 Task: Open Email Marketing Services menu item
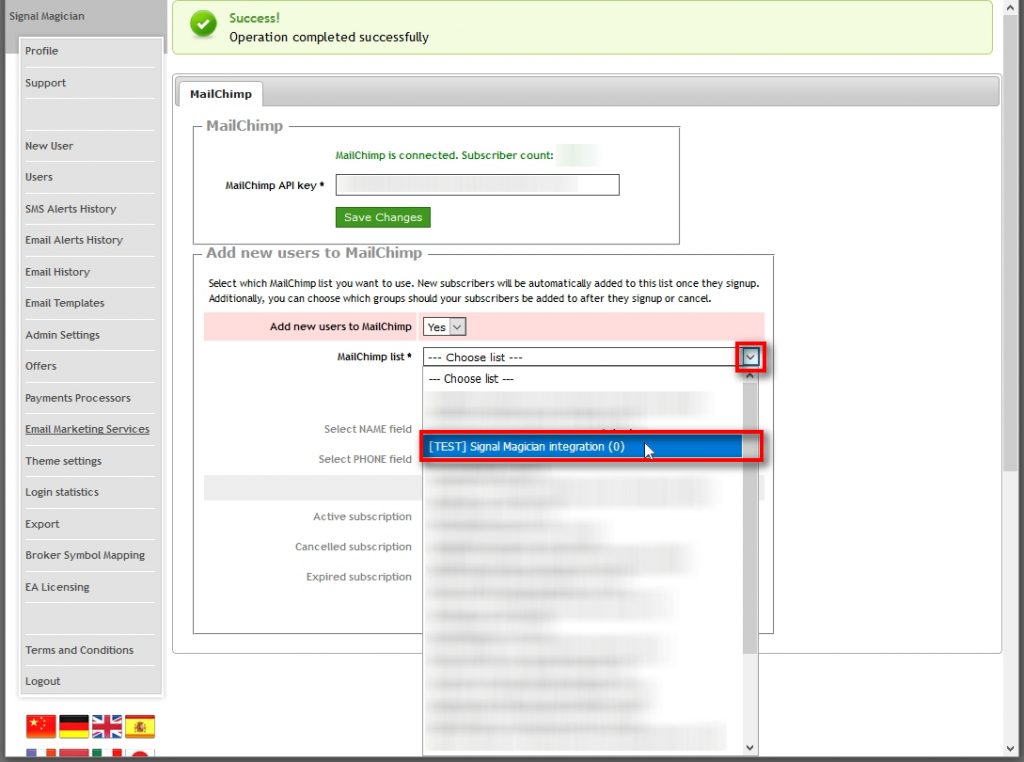coord(87,429)
